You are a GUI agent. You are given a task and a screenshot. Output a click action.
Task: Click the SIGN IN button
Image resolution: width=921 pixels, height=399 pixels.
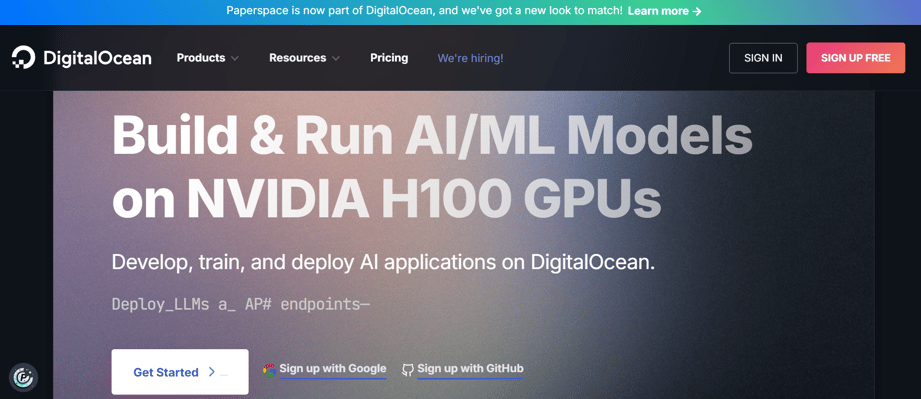pos(763,58)
